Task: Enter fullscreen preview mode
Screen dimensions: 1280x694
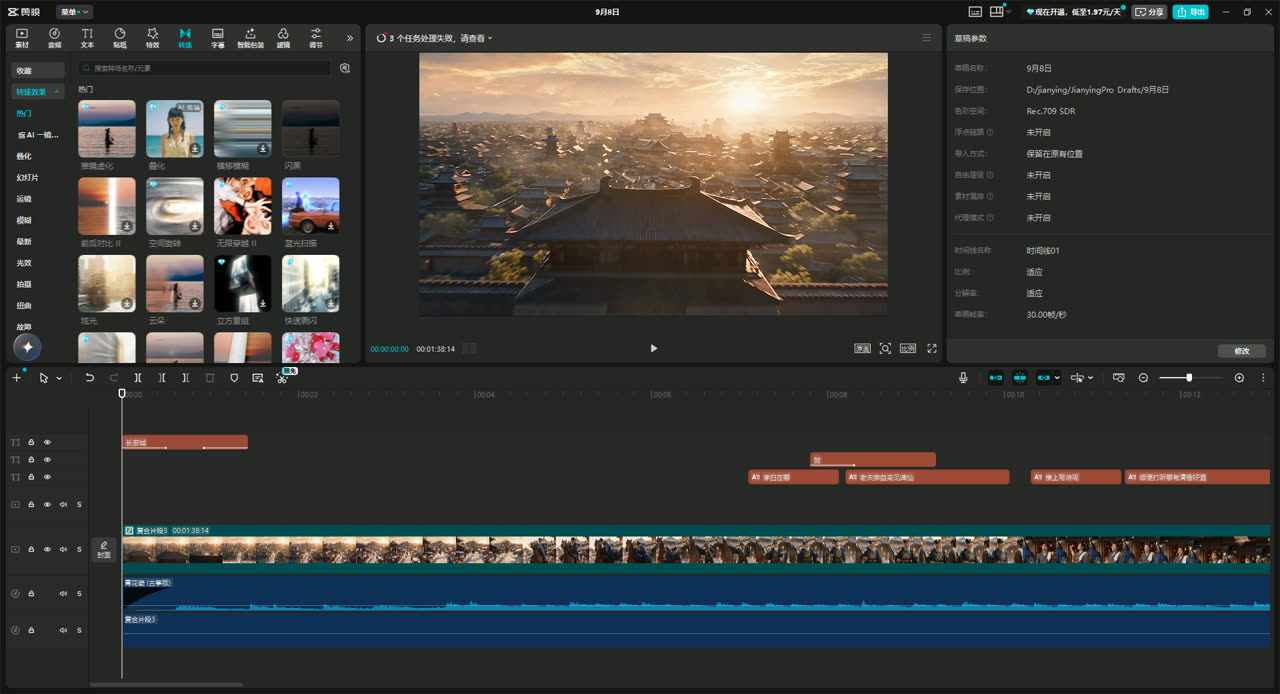Action: 932,348
